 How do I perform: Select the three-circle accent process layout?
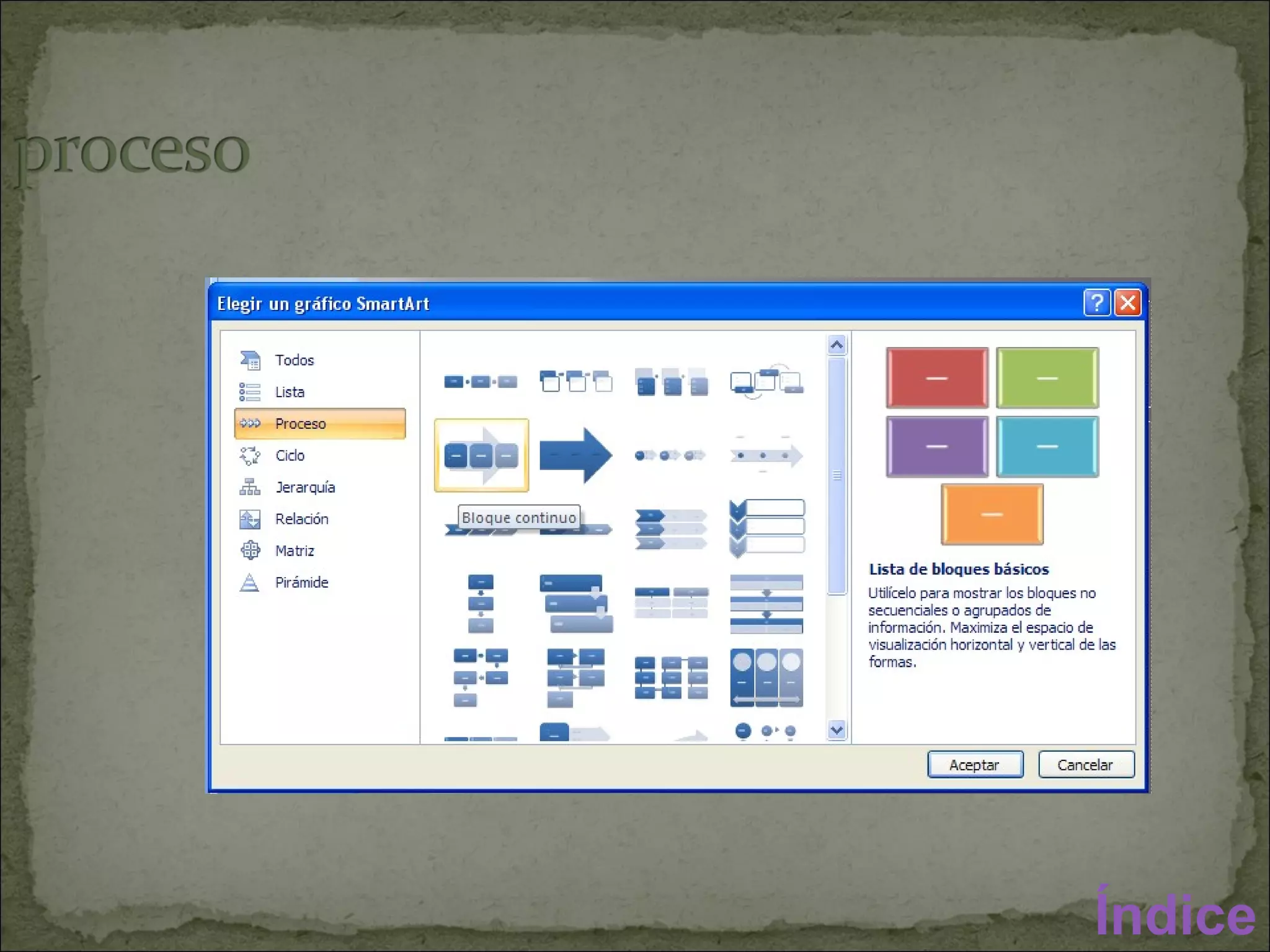[766, 677]
